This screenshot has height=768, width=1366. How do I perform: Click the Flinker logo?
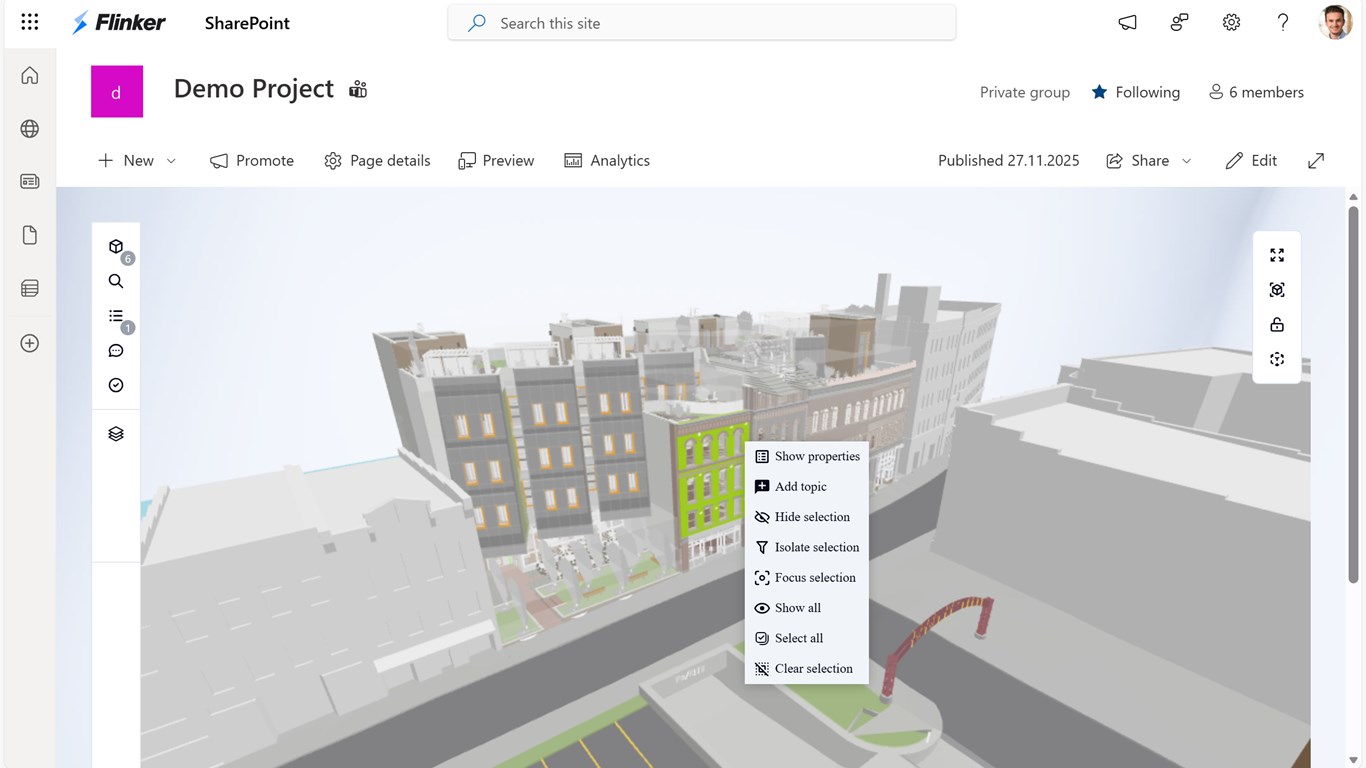(118, 22)
